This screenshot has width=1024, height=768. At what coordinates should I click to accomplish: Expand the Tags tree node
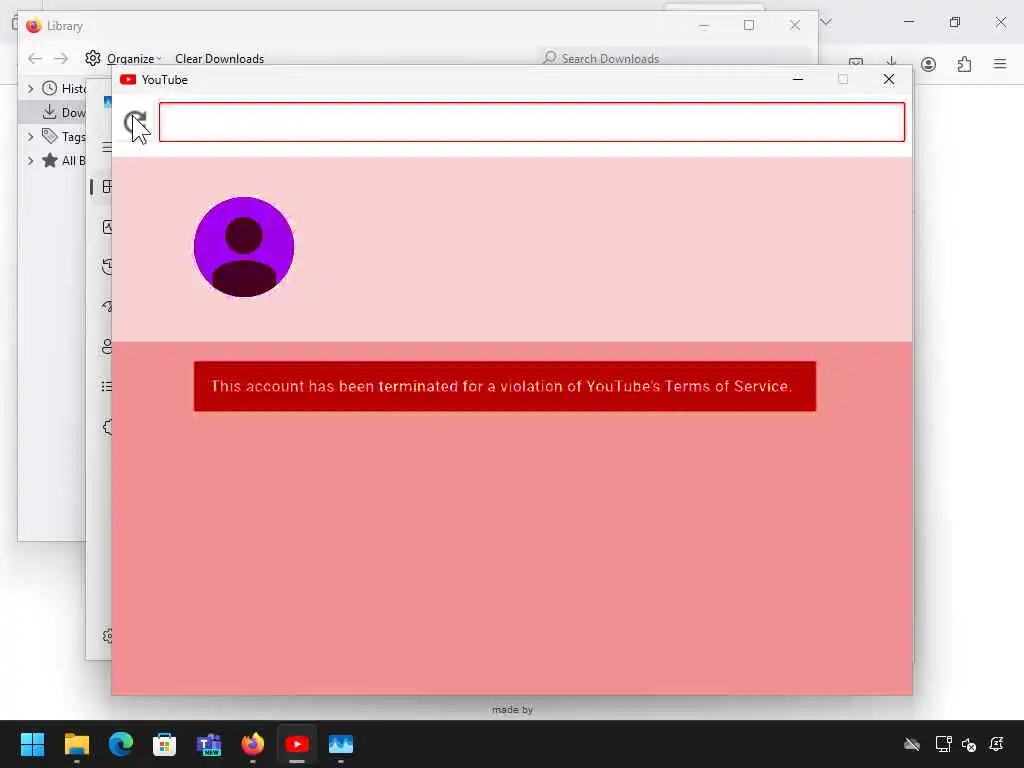point(30,136)
